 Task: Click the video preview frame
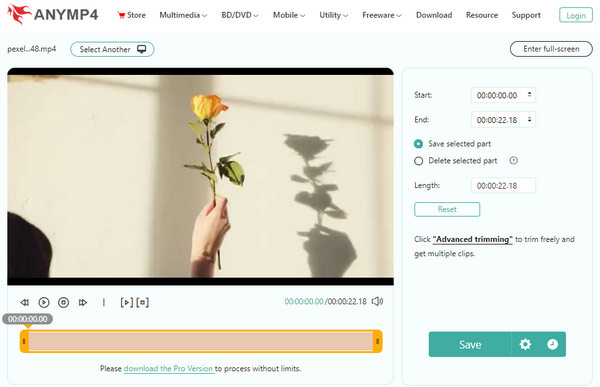[201, 176]
